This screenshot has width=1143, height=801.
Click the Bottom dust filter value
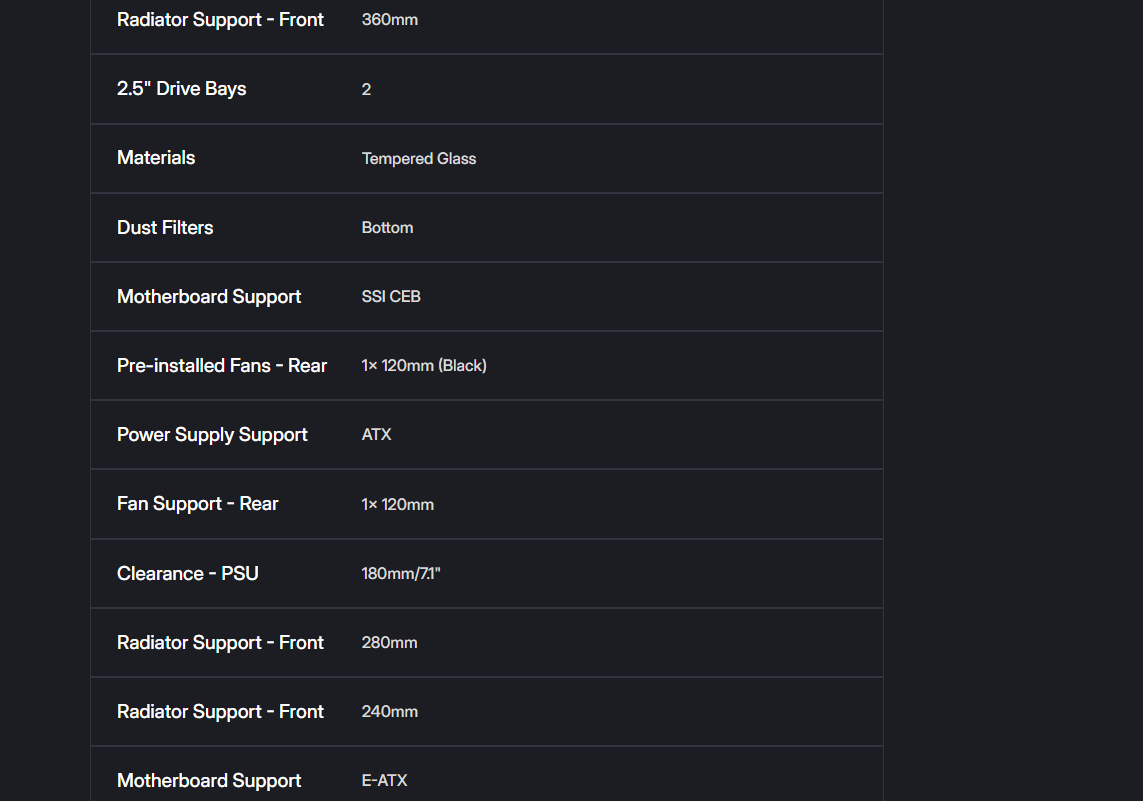(x=387, y=227)
